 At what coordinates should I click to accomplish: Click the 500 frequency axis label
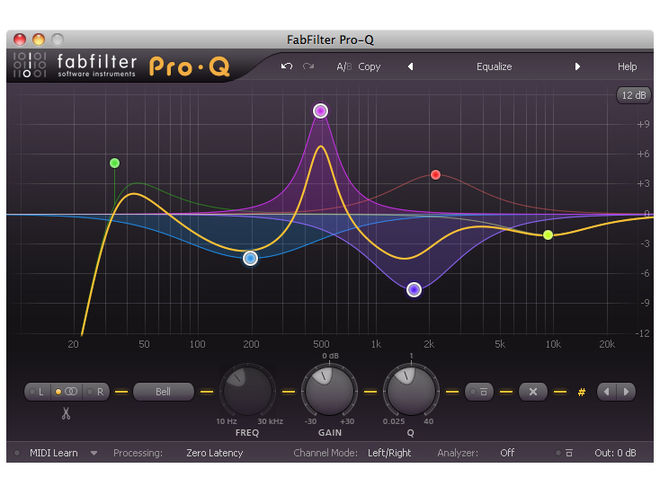coord(321,344)
